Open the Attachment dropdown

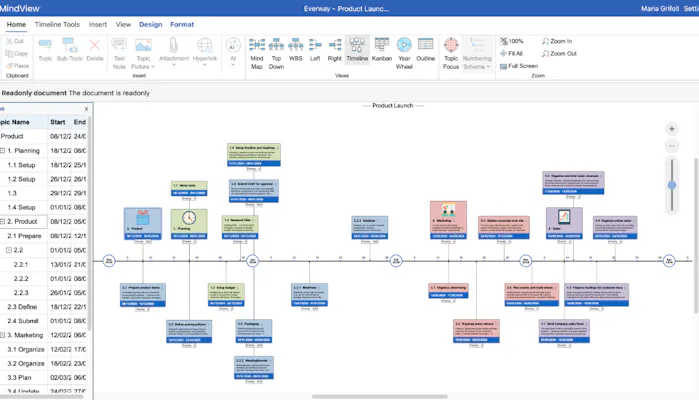click(174, 53)
